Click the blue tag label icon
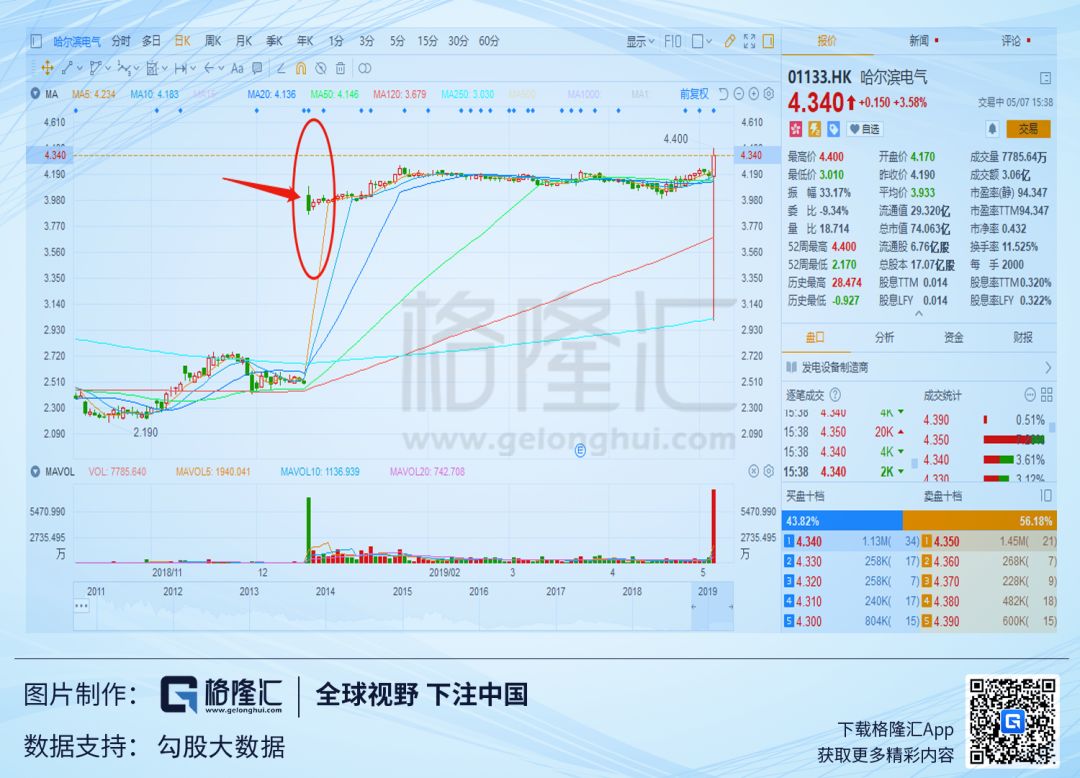 [x=833, y=129]
